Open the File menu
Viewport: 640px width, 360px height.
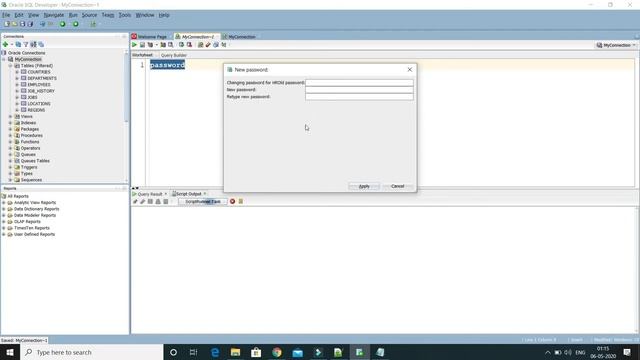(6, 15)
